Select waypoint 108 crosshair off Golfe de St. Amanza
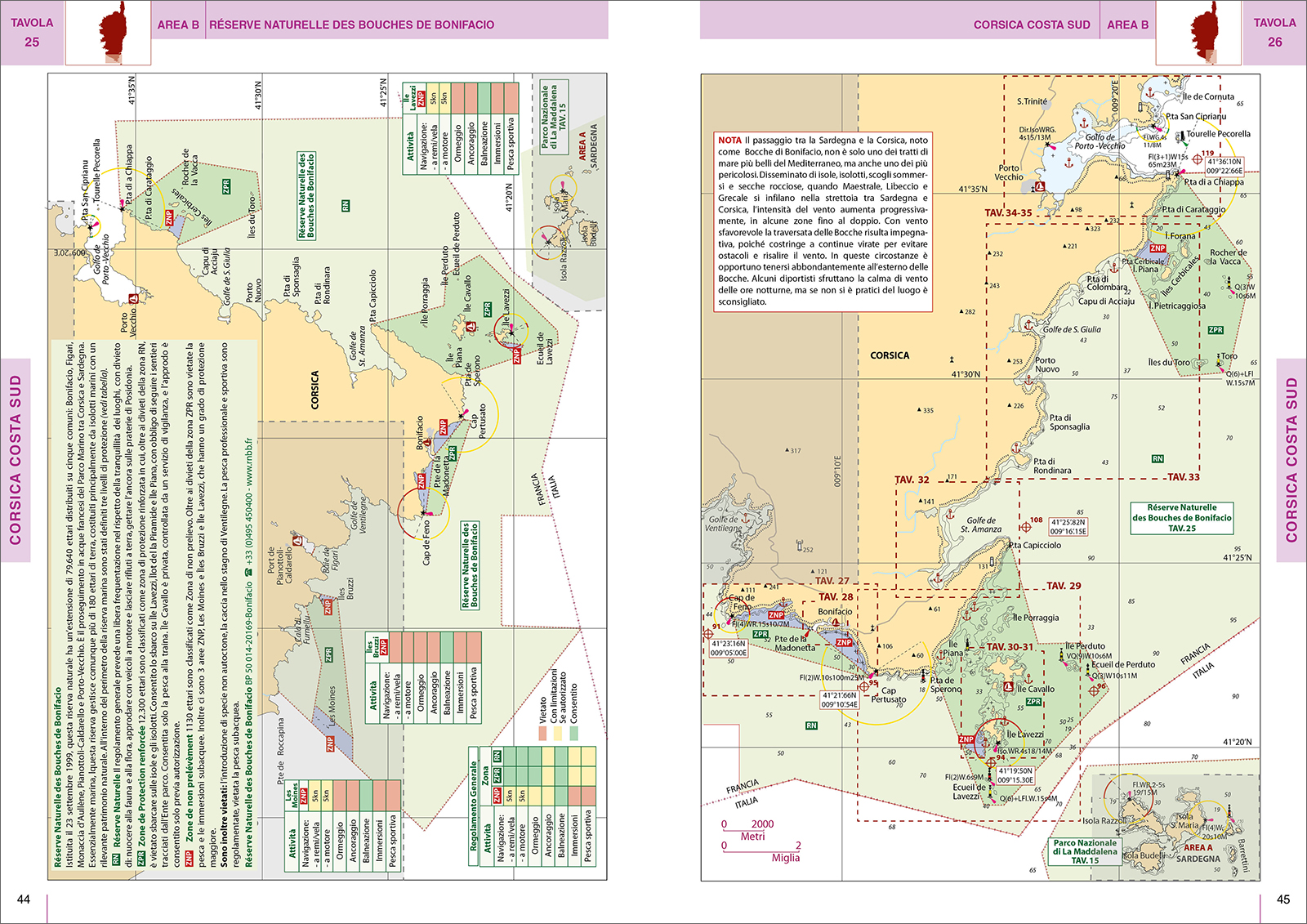This screenshot has height=924, width=1307. [x=1025, y=526]
